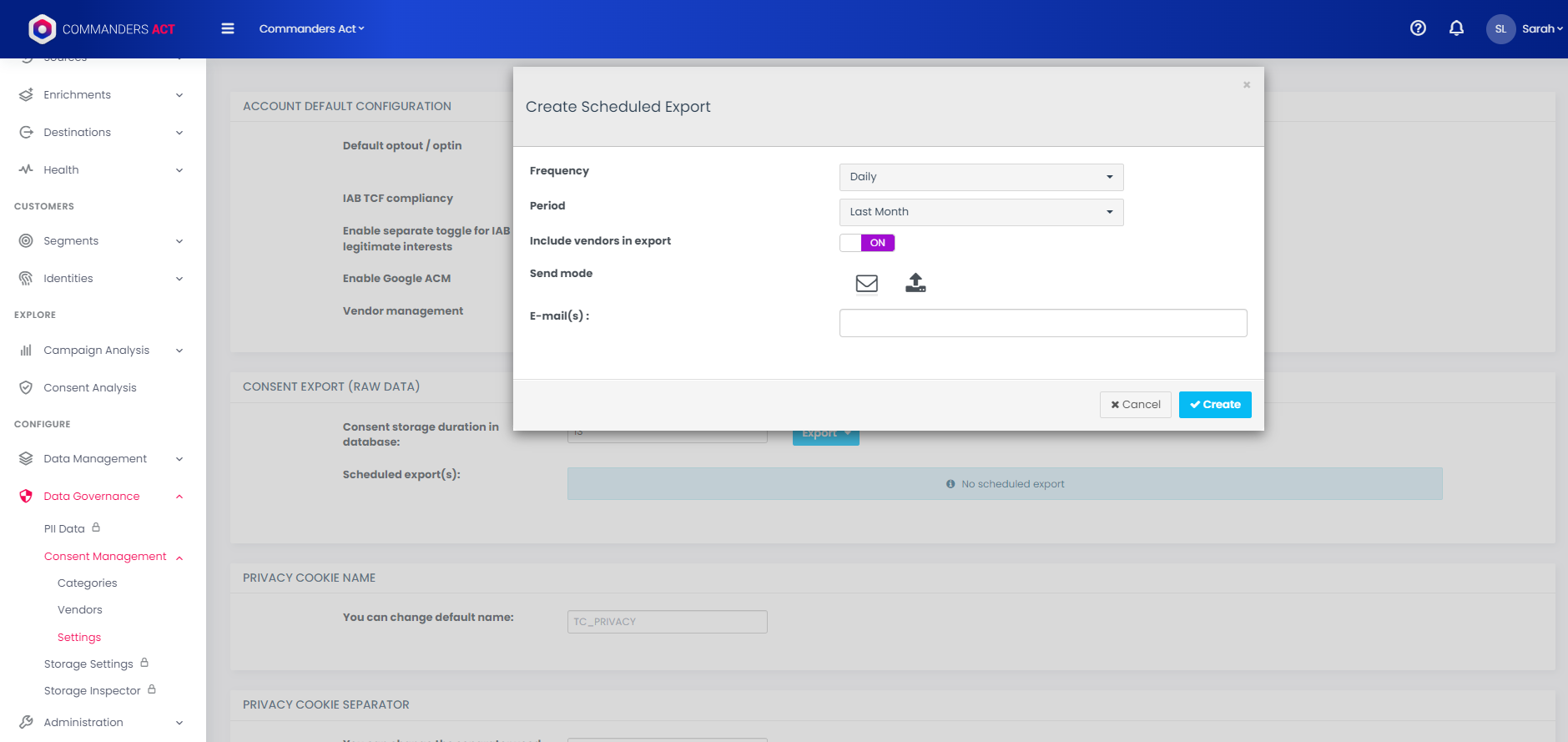Open the Period dropdown set to Last Month
This screenshot has height=742, width=1568.
point(981,212)
